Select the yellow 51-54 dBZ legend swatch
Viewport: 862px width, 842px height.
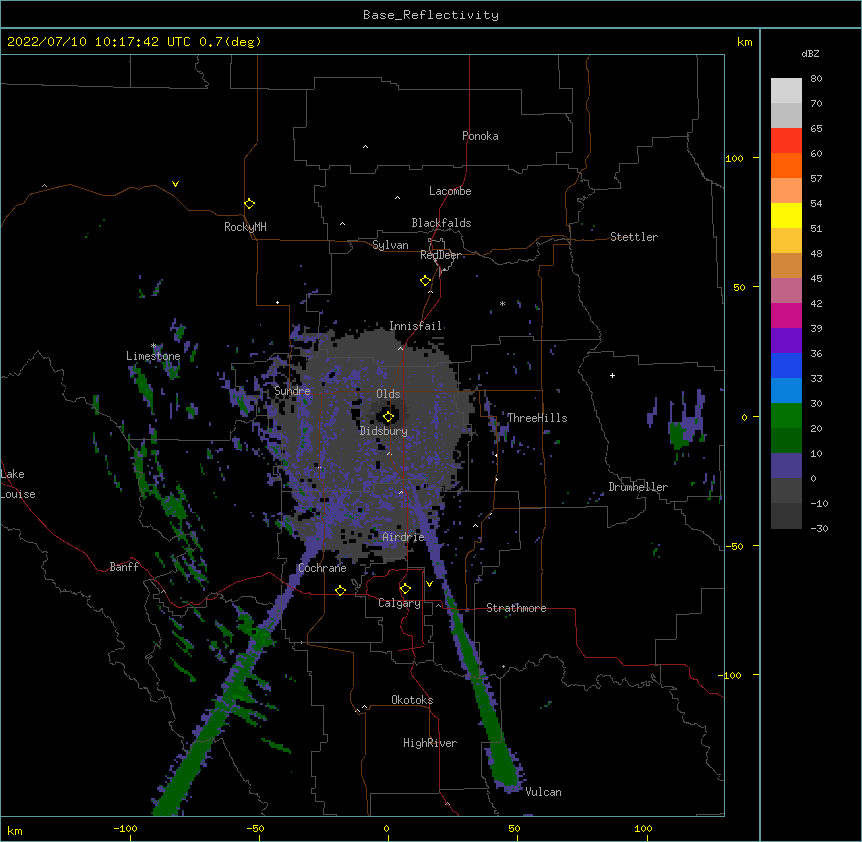pos(786,215)
